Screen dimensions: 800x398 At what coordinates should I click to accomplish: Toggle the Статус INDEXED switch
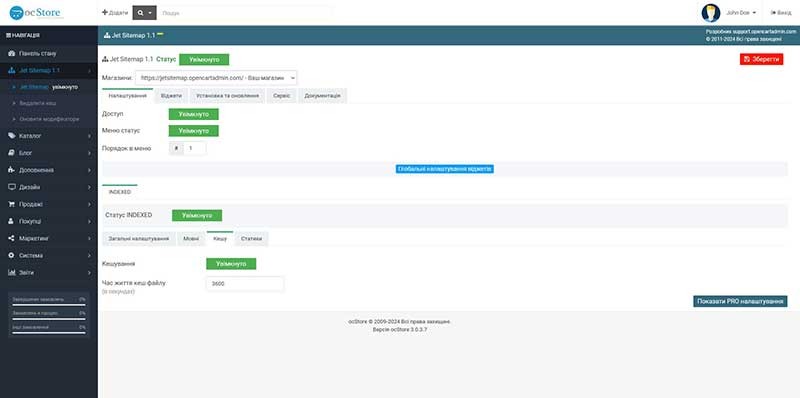coord(197,215)
